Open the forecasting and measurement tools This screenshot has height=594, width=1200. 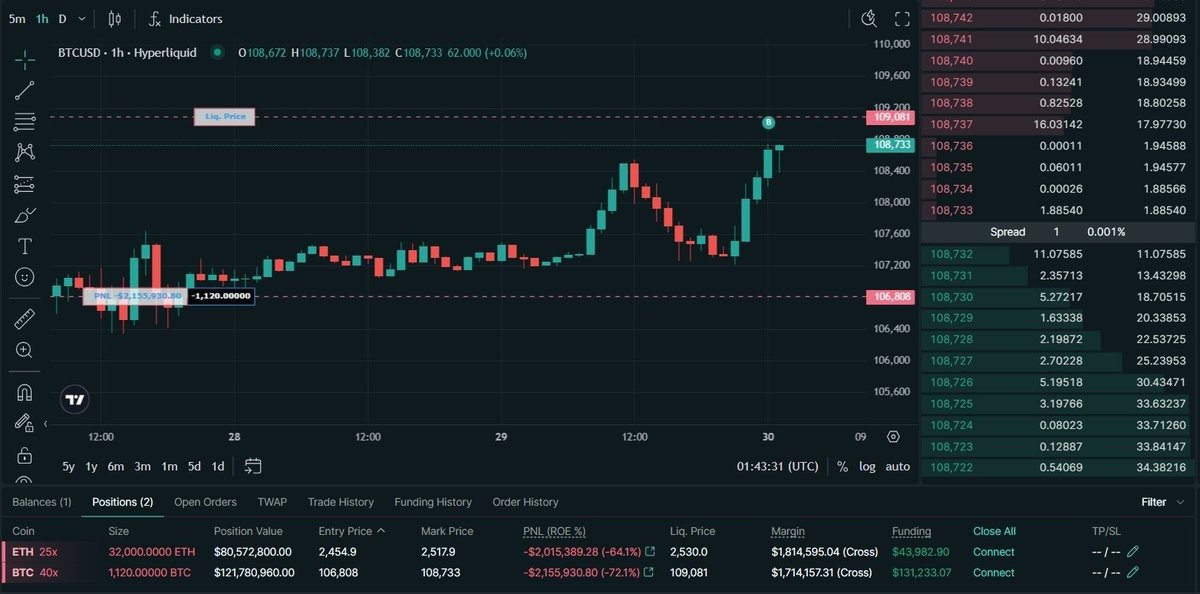(x=24, y=184)
